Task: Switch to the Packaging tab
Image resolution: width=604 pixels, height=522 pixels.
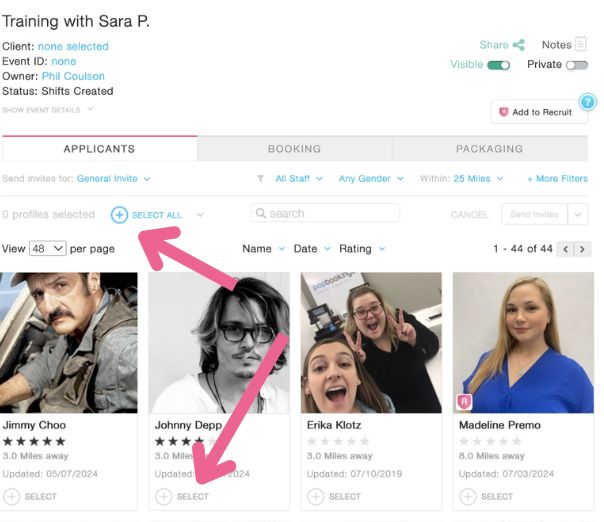Action: 489,149
